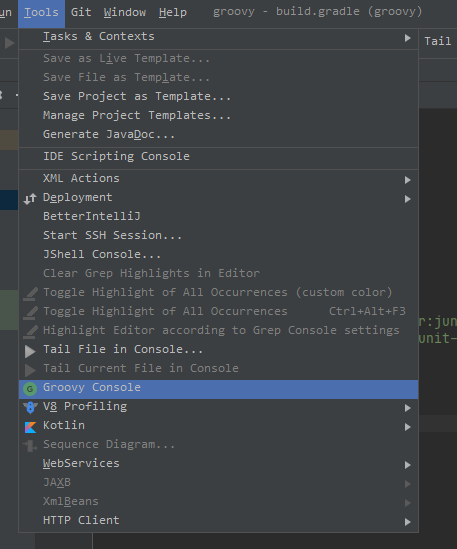Click highlighter icon for Grep Console settings
457x549 pixels.
click(x=30, y=332)
